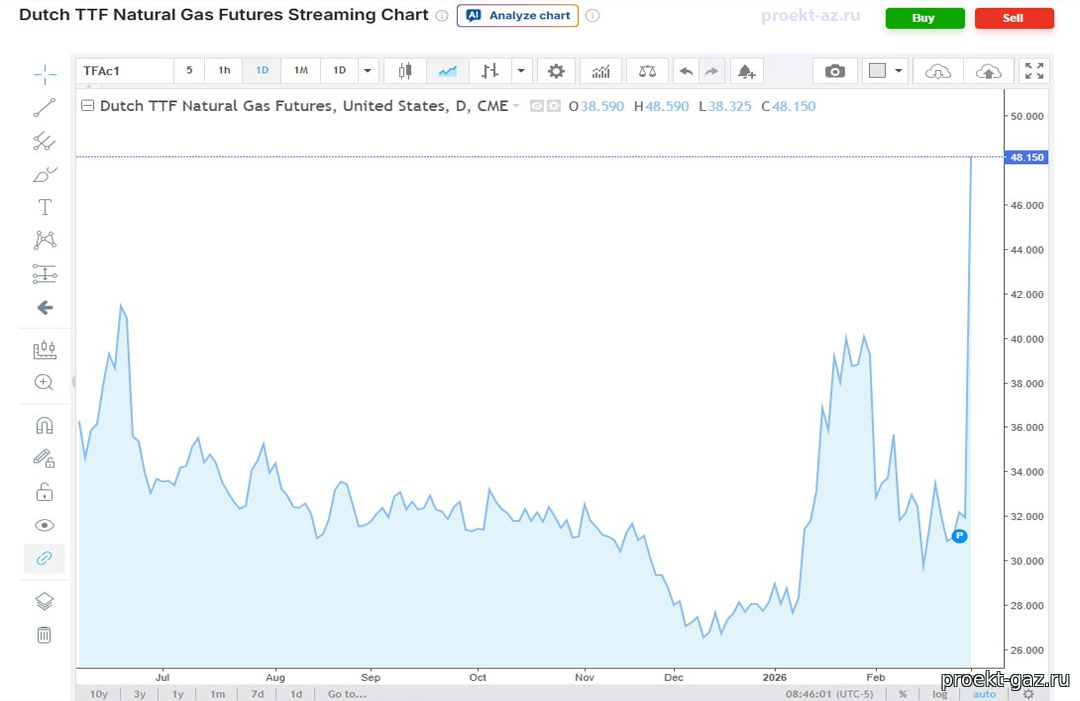Toggle the lock drawings padlock icon
The image size is (1080, 701).
pyautogui.click(x=44, y=492)
